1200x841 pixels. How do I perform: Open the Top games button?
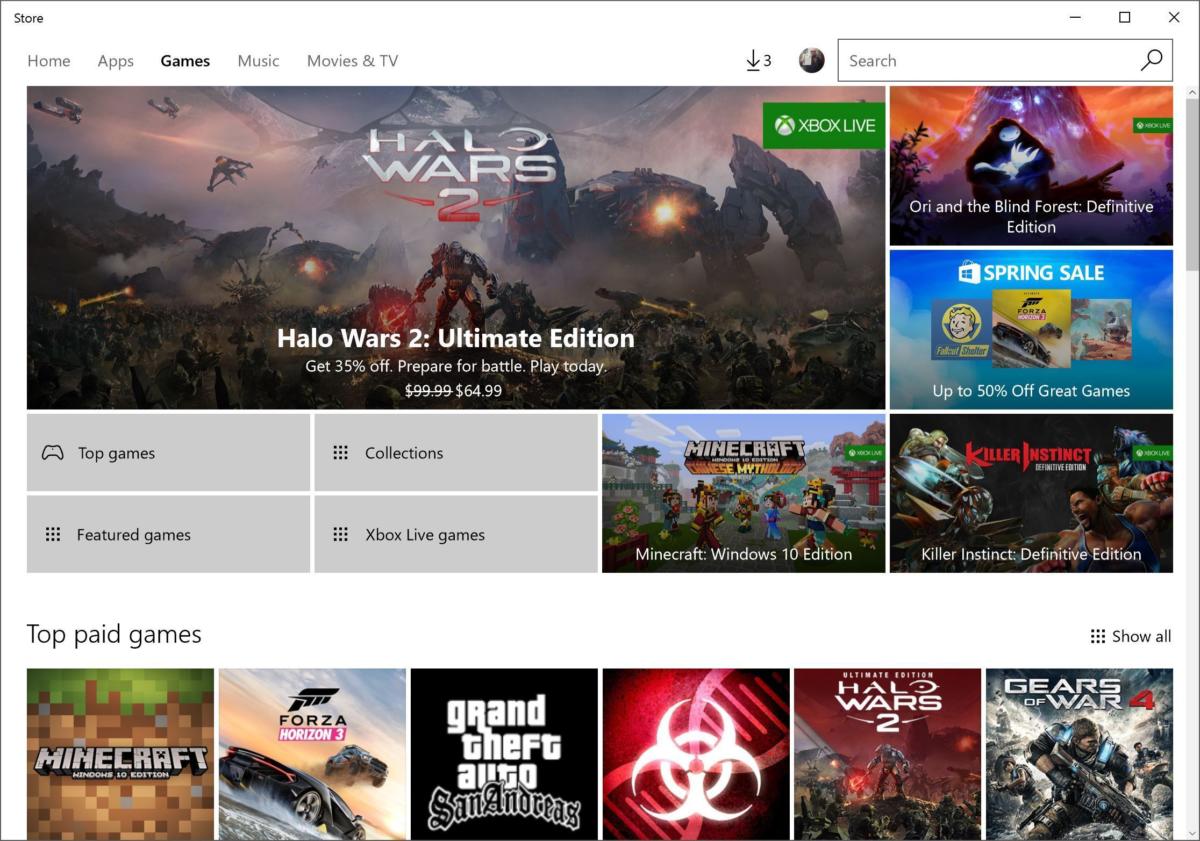tap(168, 453)
